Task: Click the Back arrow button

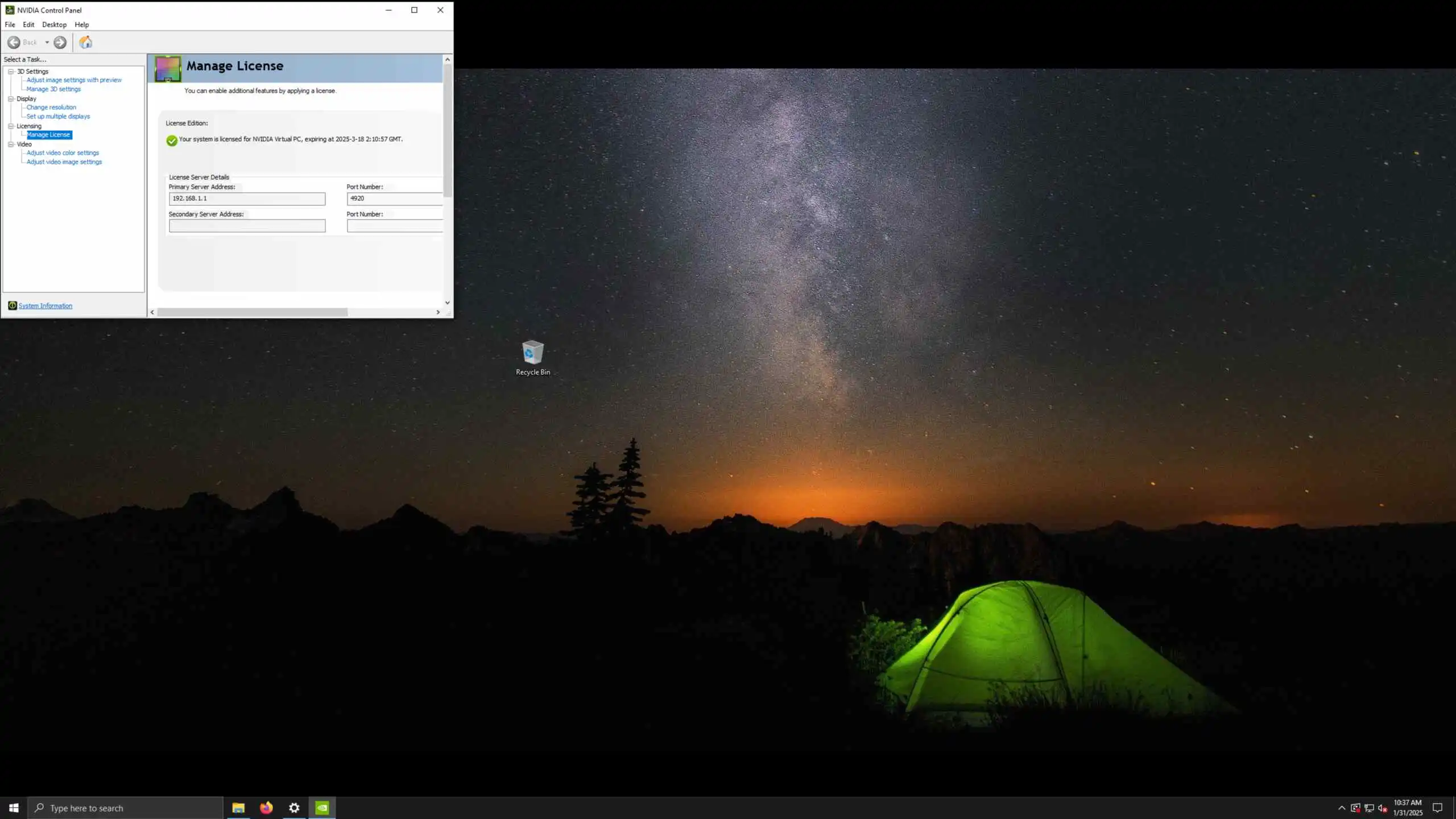Action: (x=14, y=43)
